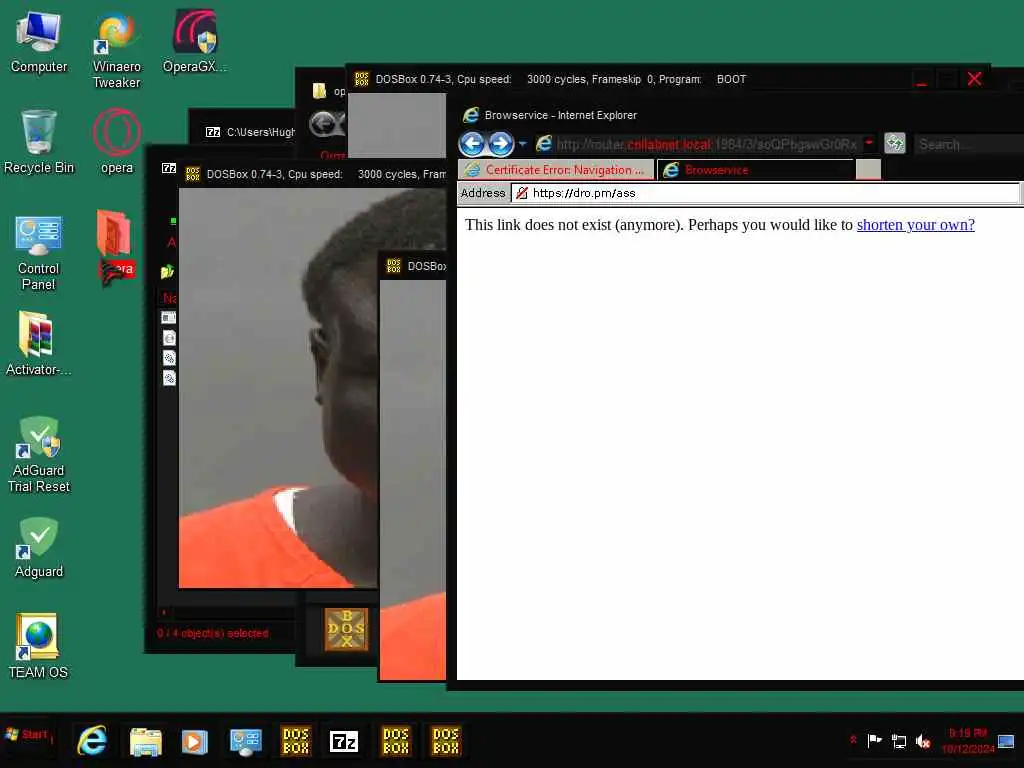Open the opera desktop icon

pyautogui.click(x=117, y=142)
